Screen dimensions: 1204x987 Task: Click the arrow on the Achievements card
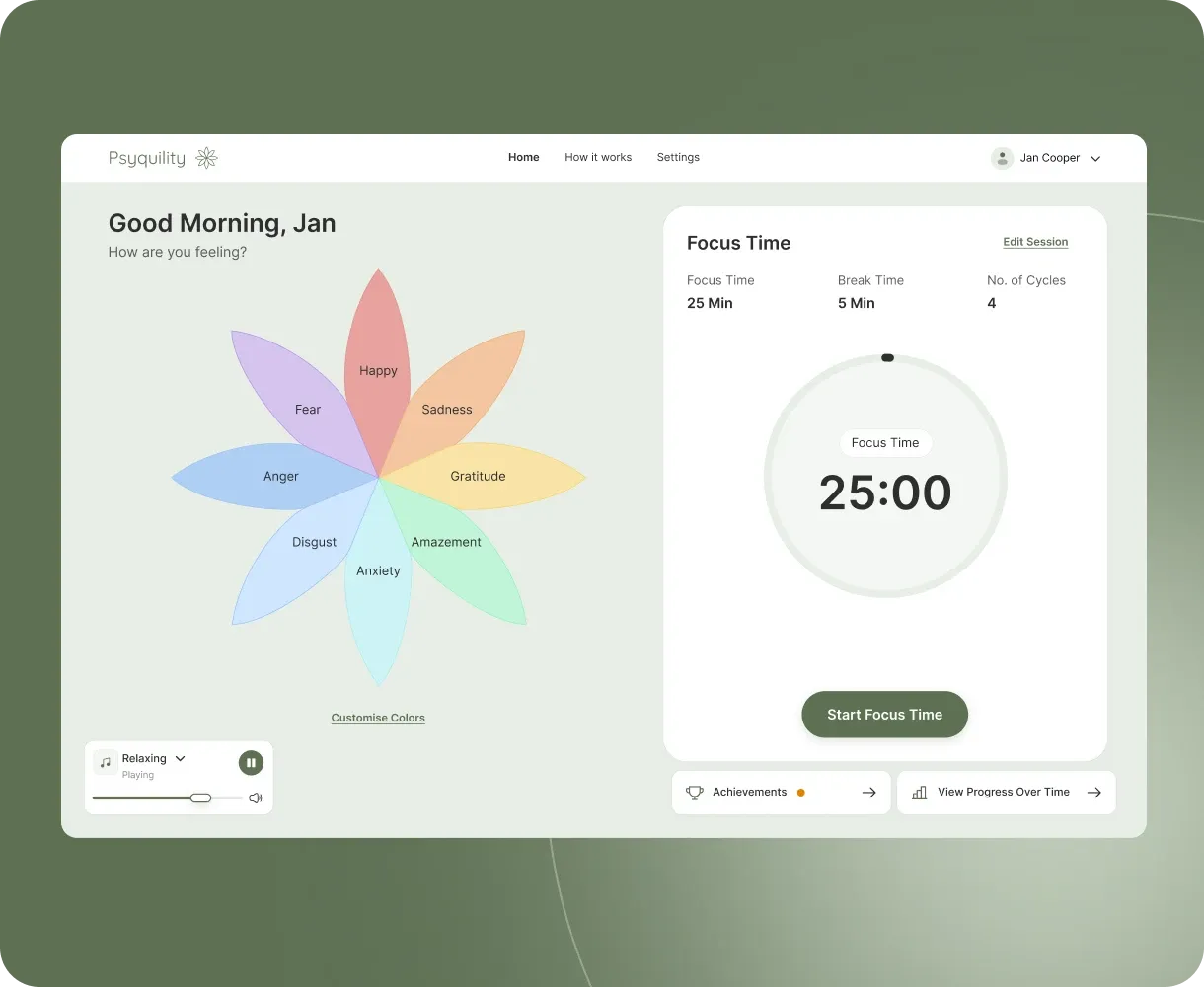coord(868,793)
